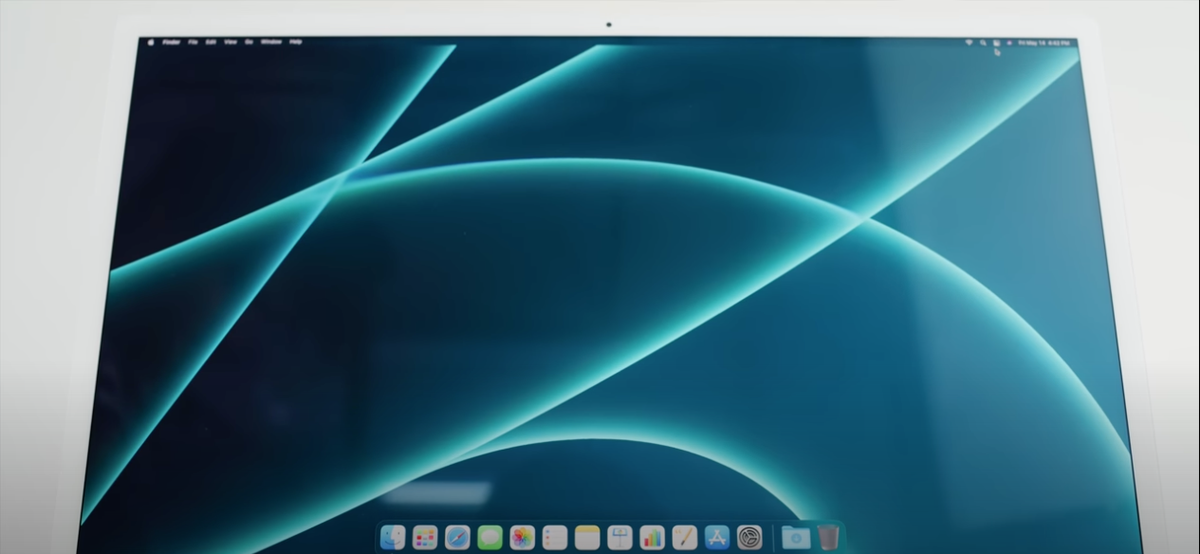Launch Reminders from the Dock
Screen dimensions: 1200x554
point(555,537)
